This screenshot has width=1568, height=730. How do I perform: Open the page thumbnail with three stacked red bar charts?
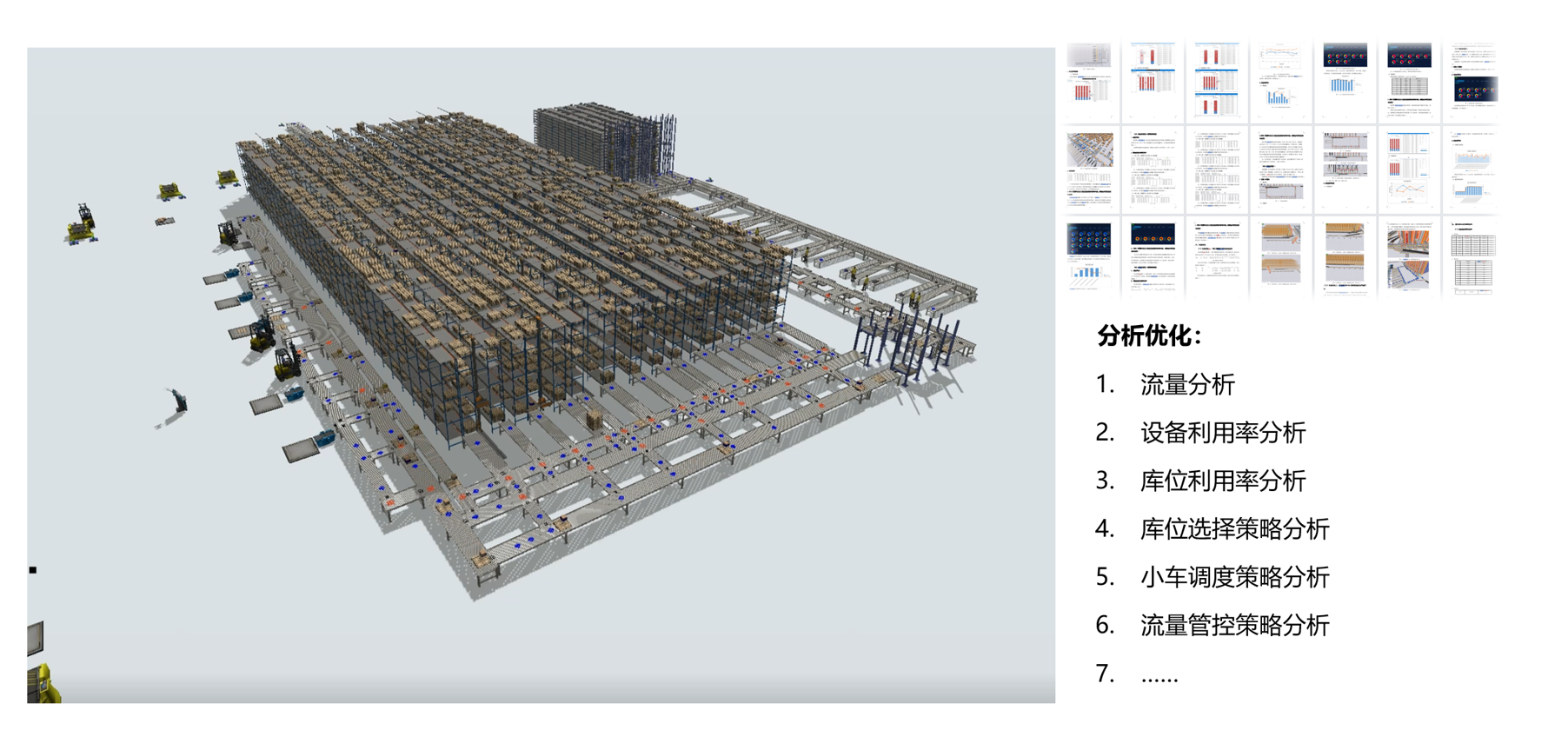1216,81
